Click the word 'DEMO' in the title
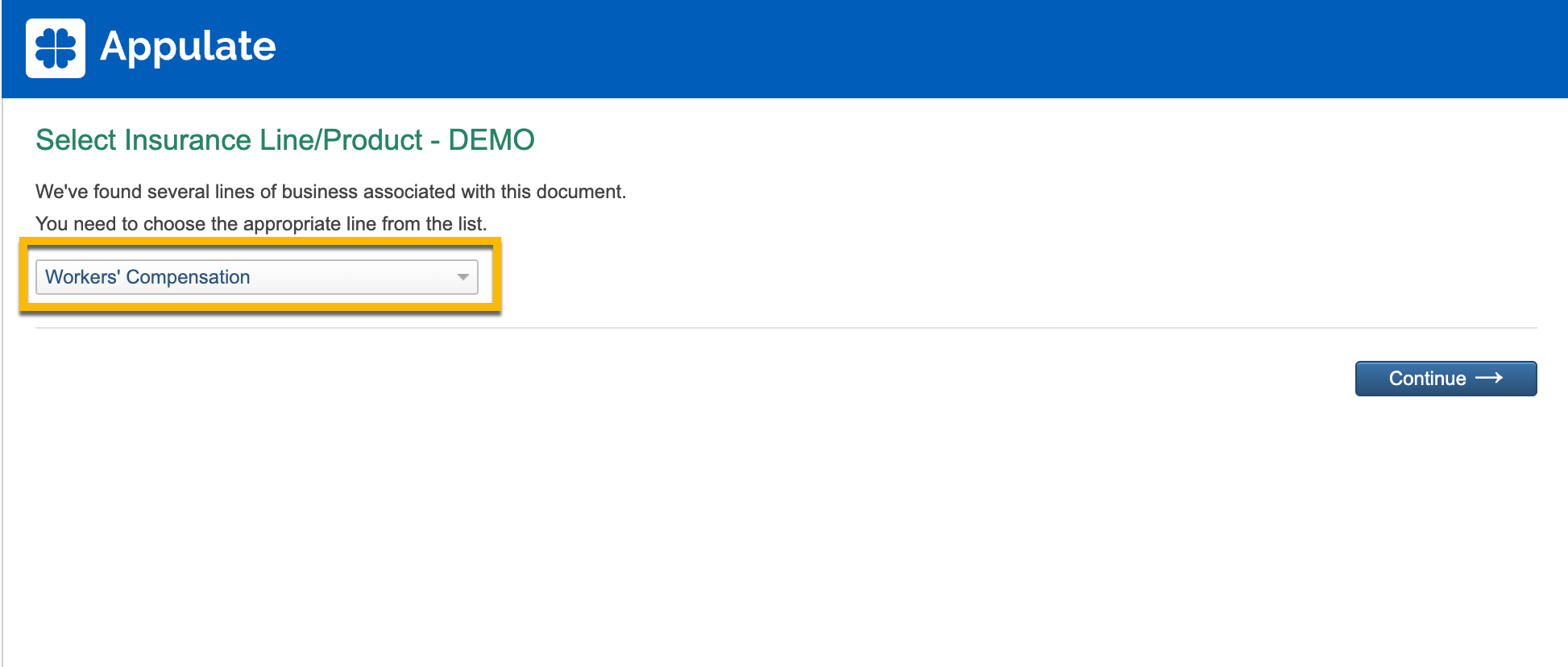The height and width of the screenshot is (667, 1568). 492,140
